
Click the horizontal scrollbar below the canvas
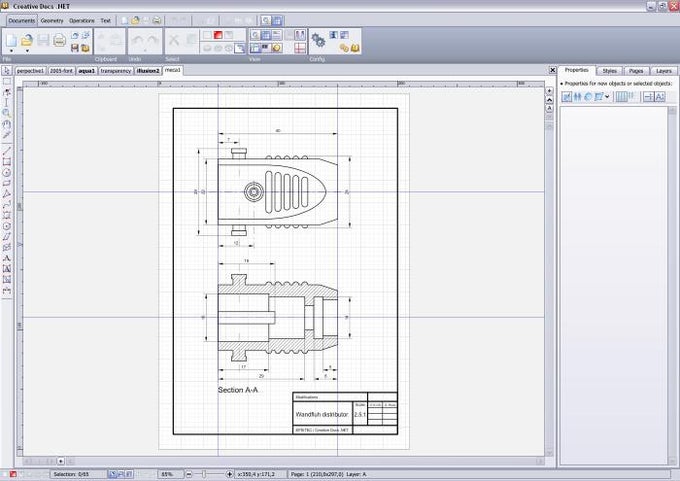pos(305,461)
